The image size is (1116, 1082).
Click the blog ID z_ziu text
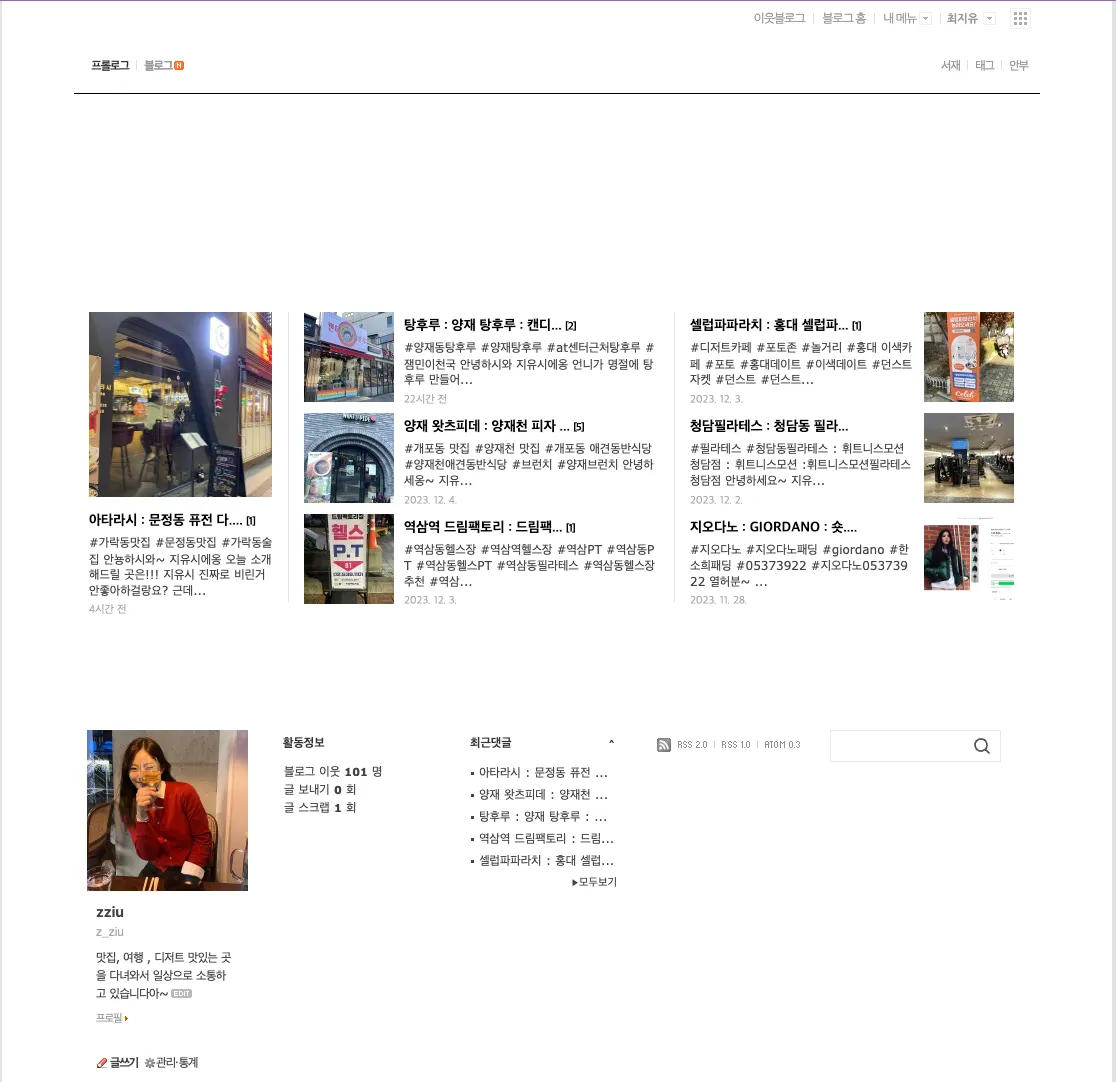coord(110,932)
